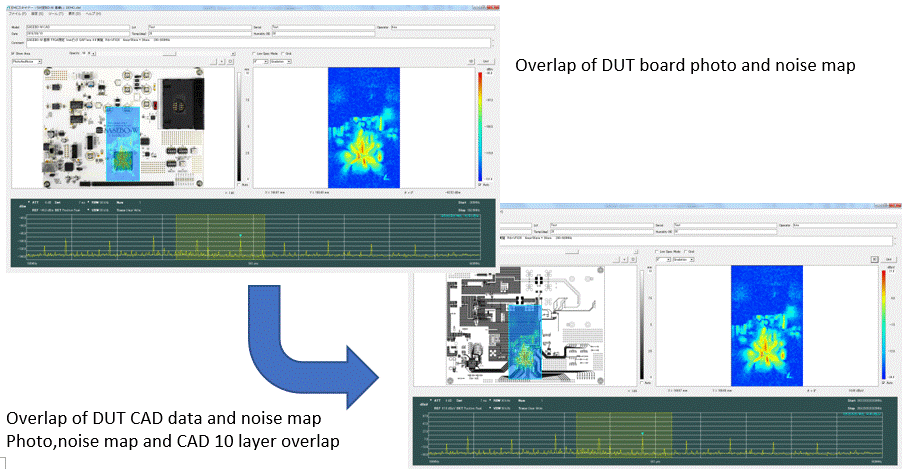Click the Operator input field in top window
Image resolution: width=908 pixels, height=469 pixels.
tap(443, 27)
